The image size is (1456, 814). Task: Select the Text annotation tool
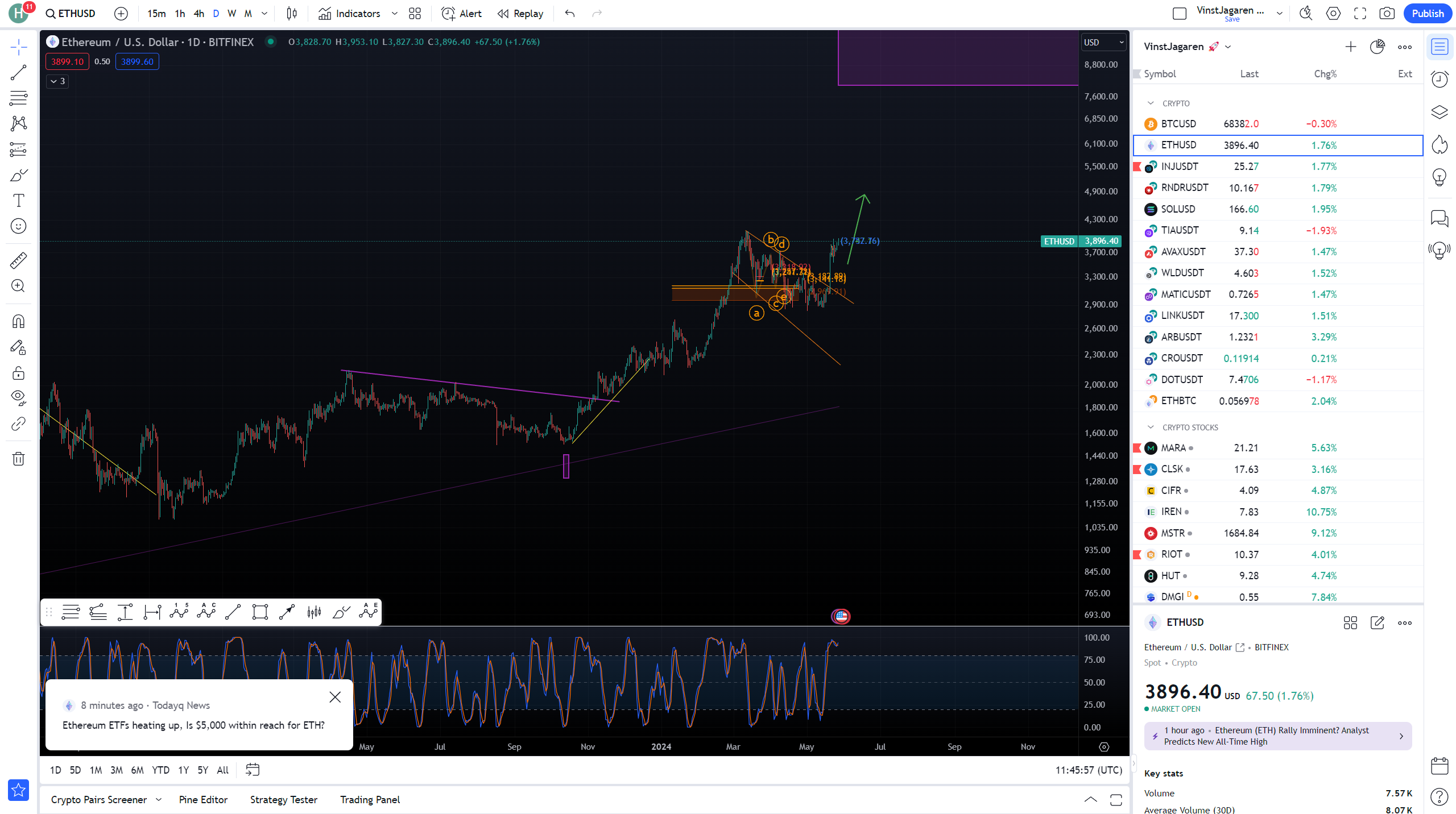tap(18, 200)
